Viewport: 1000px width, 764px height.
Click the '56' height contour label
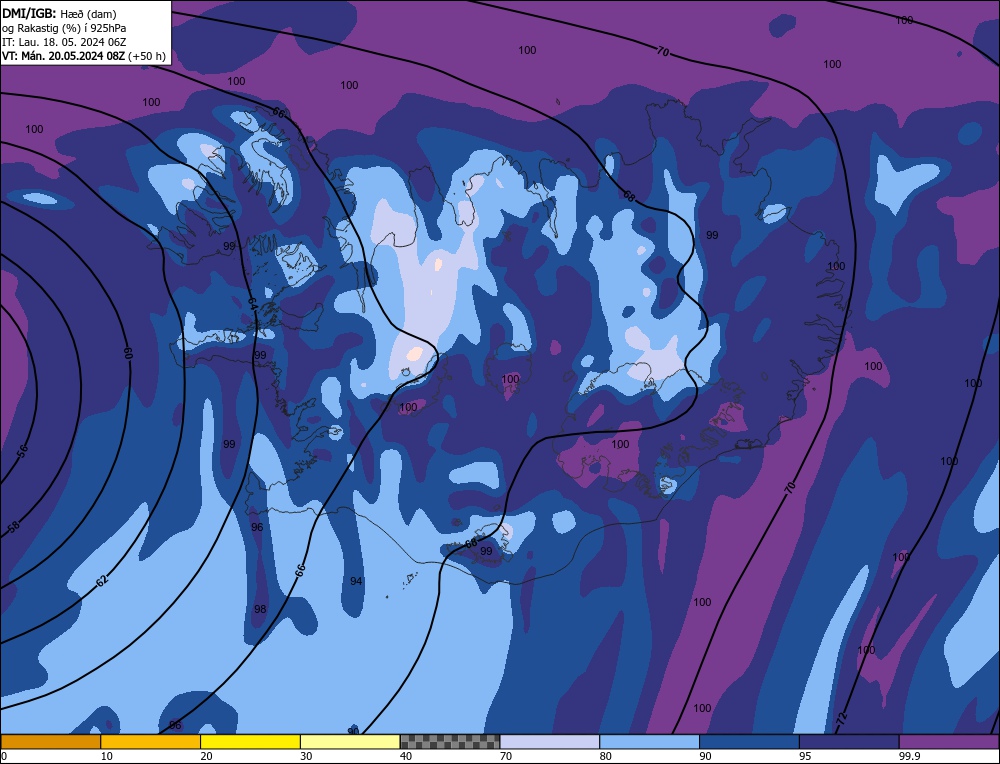tap(22, 452)
